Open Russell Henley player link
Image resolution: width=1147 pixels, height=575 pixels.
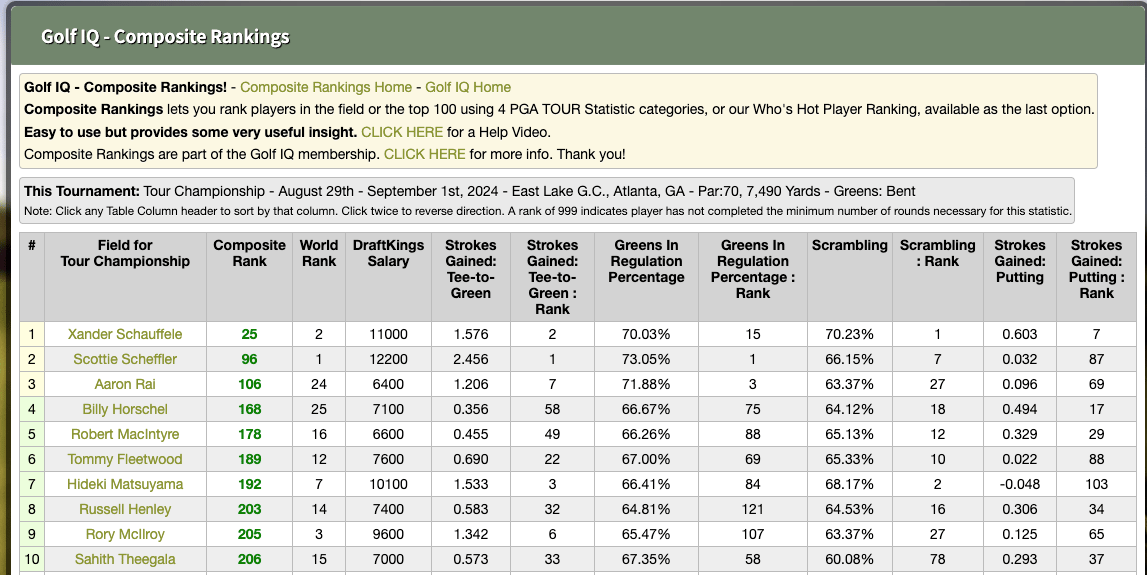coord(125,509)
